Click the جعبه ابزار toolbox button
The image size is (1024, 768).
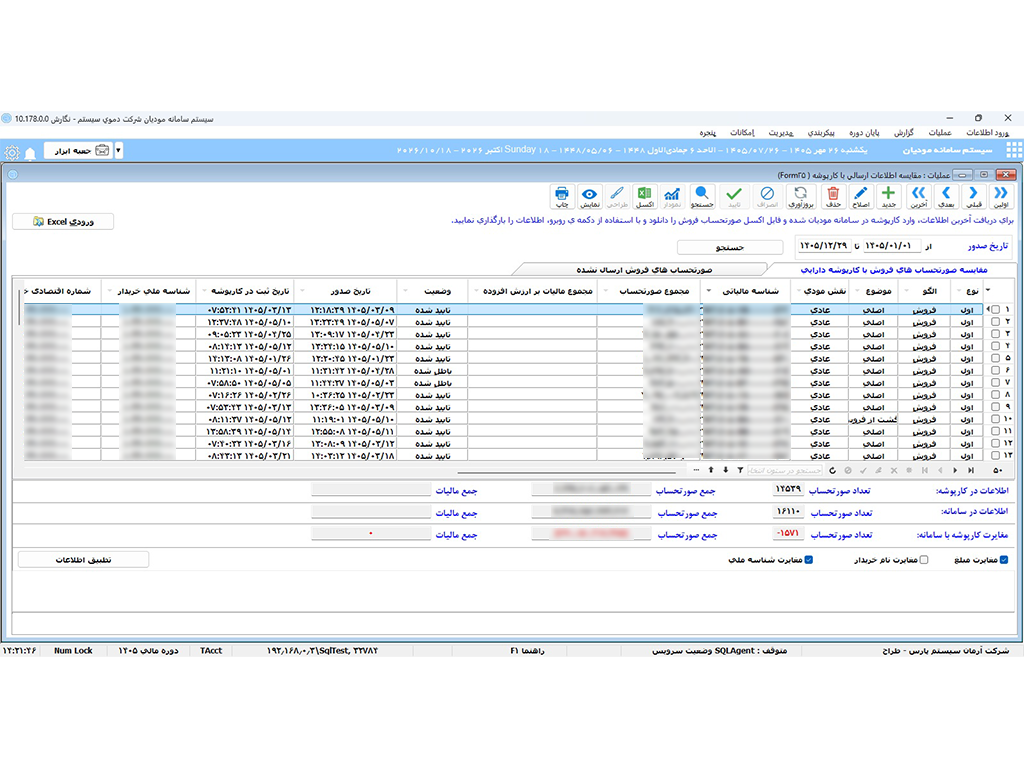78,151
